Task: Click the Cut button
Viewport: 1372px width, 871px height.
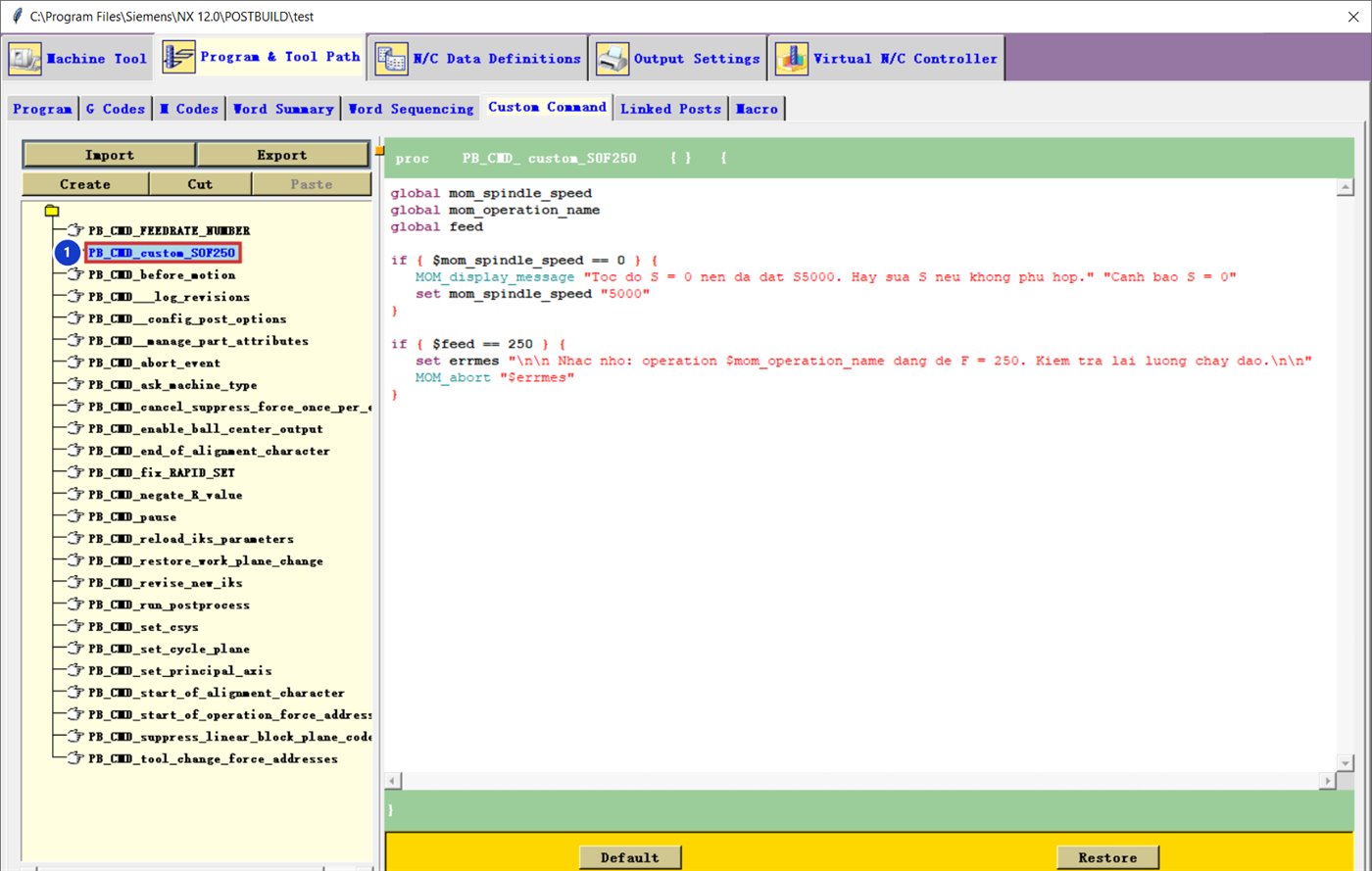Action: 200,184
